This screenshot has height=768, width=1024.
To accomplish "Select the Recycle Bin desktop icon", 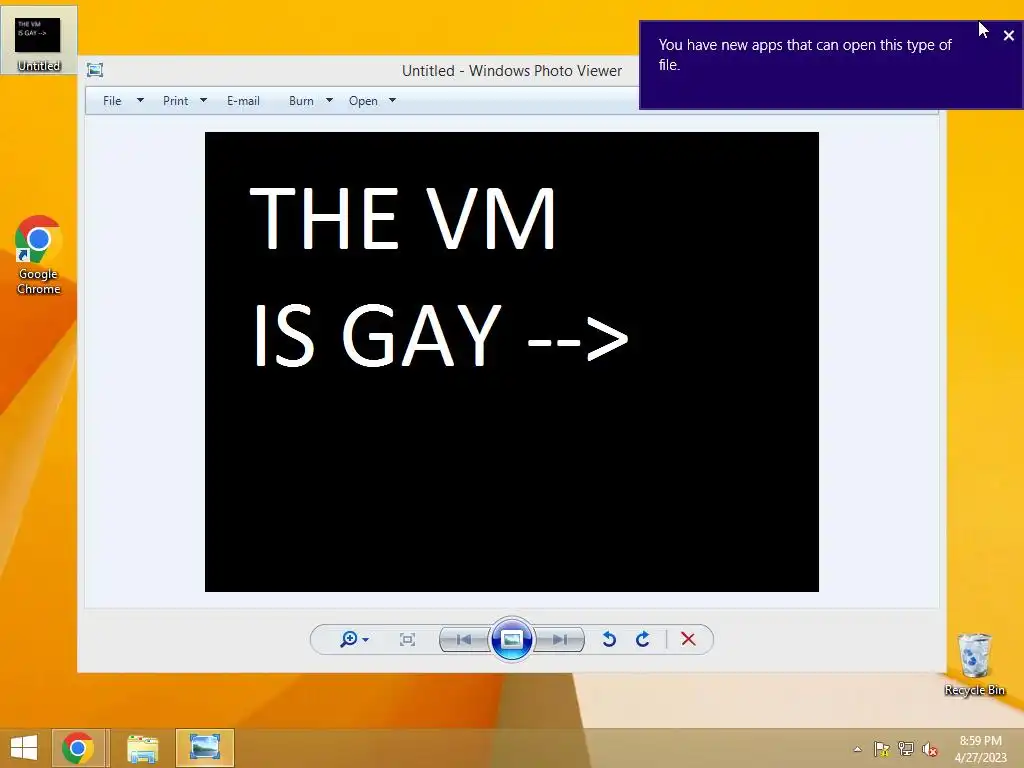I will (x=974, y=664).
